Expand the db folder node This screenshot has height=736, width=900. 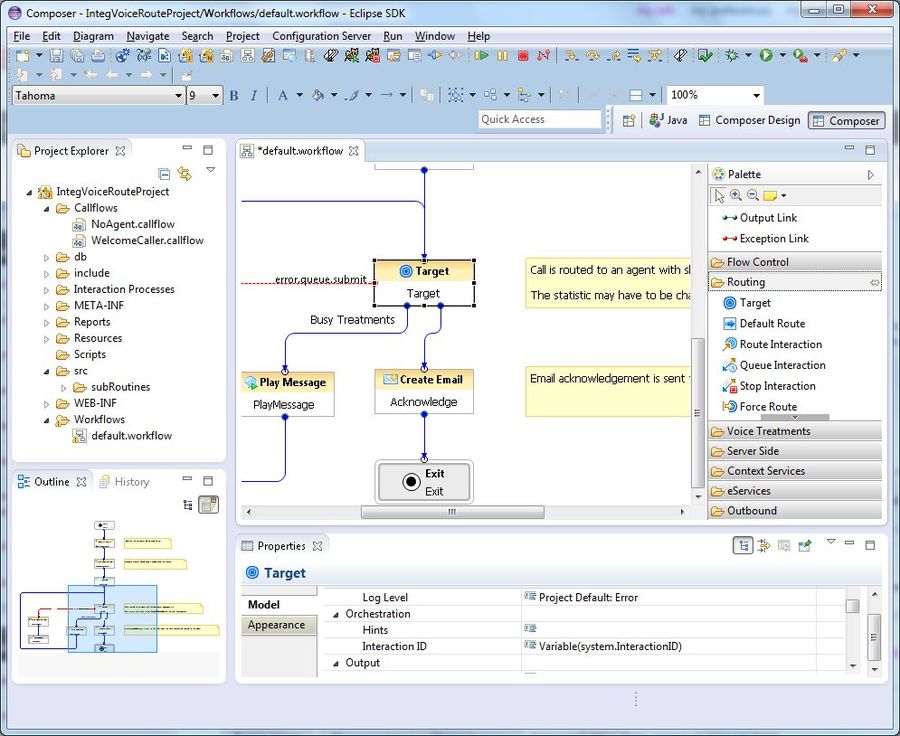(46, 258)
